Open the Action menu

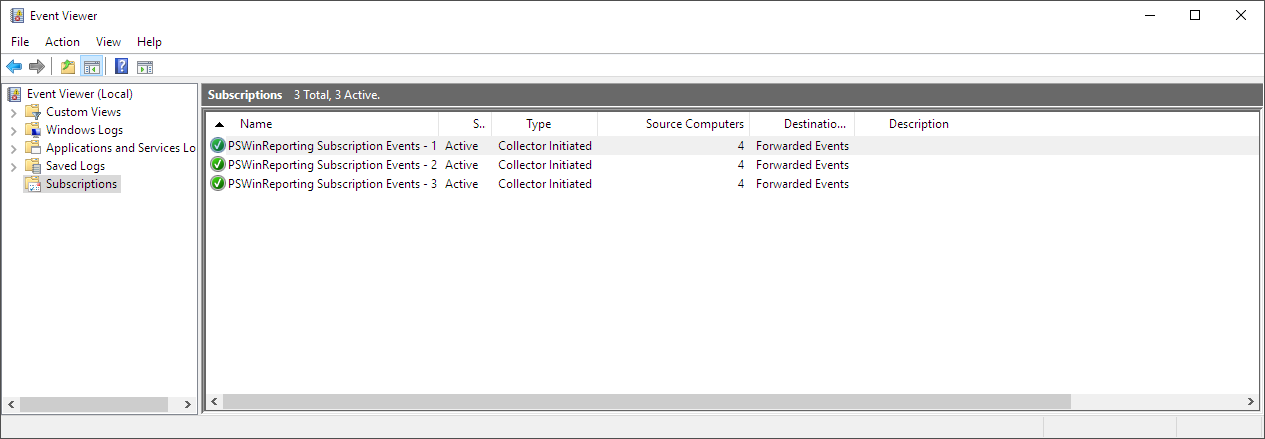62,42
